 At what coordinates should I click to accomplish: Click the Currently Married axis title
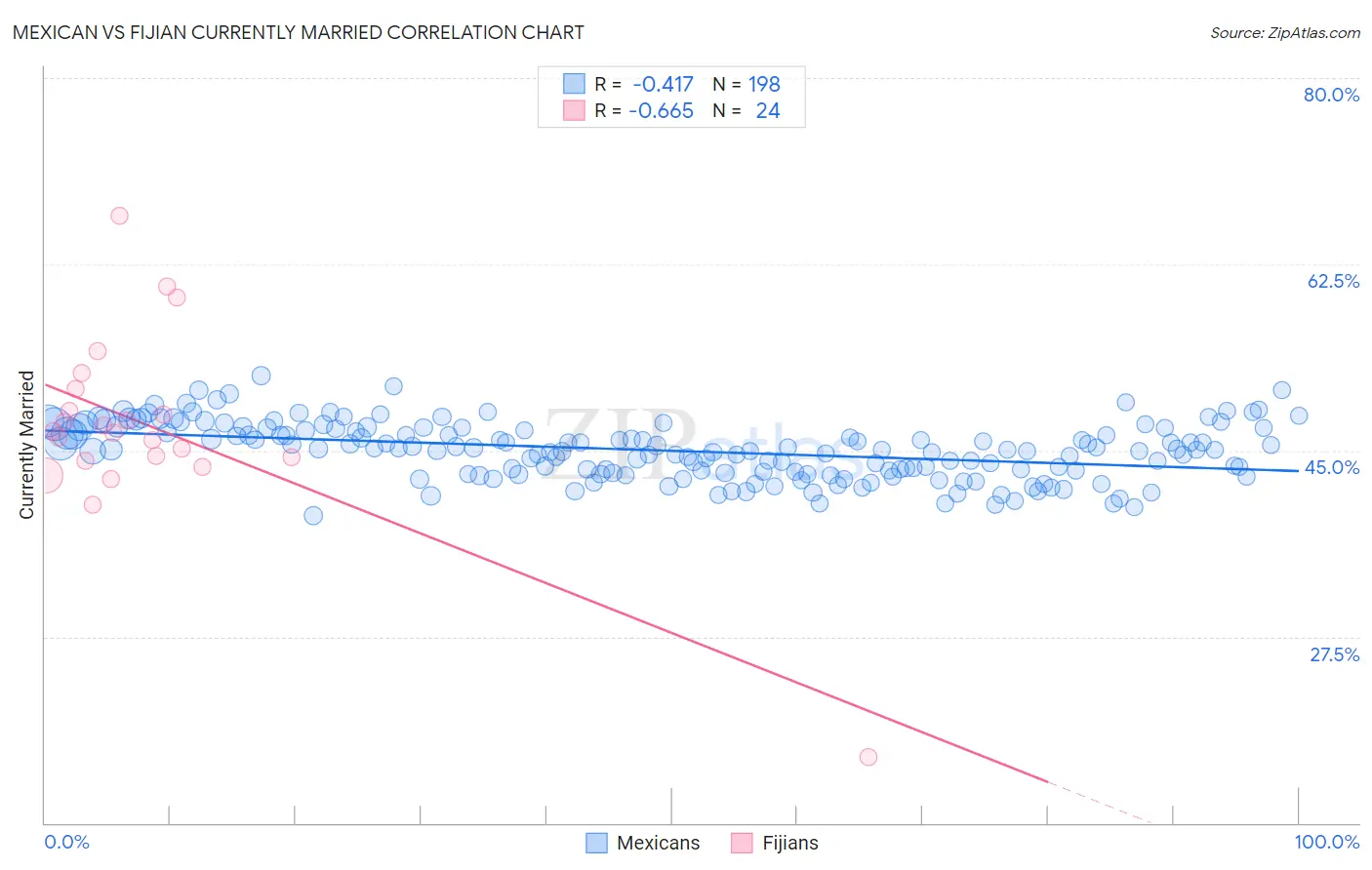pos(26,445)
